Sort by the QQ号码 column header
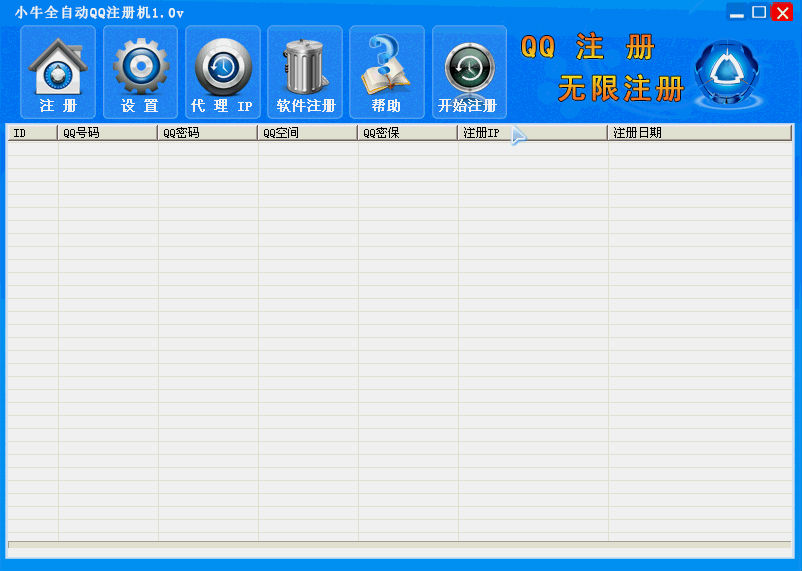 (107, 133)
